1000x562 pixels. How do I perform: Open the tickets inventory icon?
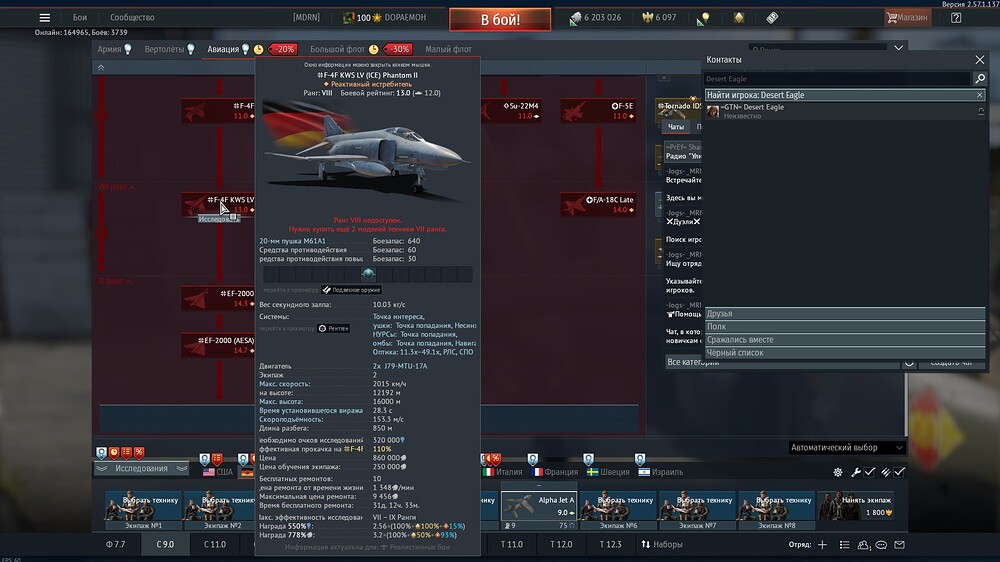(x=772, y=17)
